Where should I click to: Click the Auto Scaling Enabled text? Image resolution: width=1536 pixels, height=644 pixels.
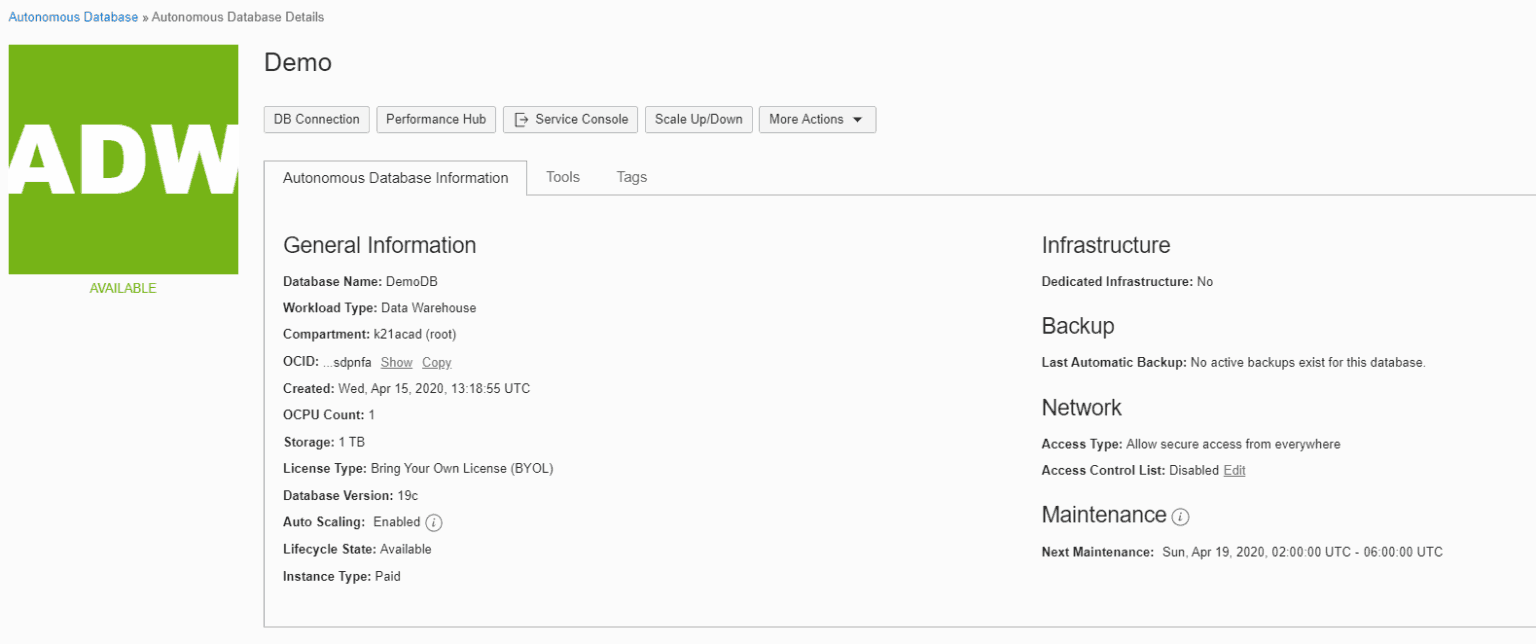397,522
